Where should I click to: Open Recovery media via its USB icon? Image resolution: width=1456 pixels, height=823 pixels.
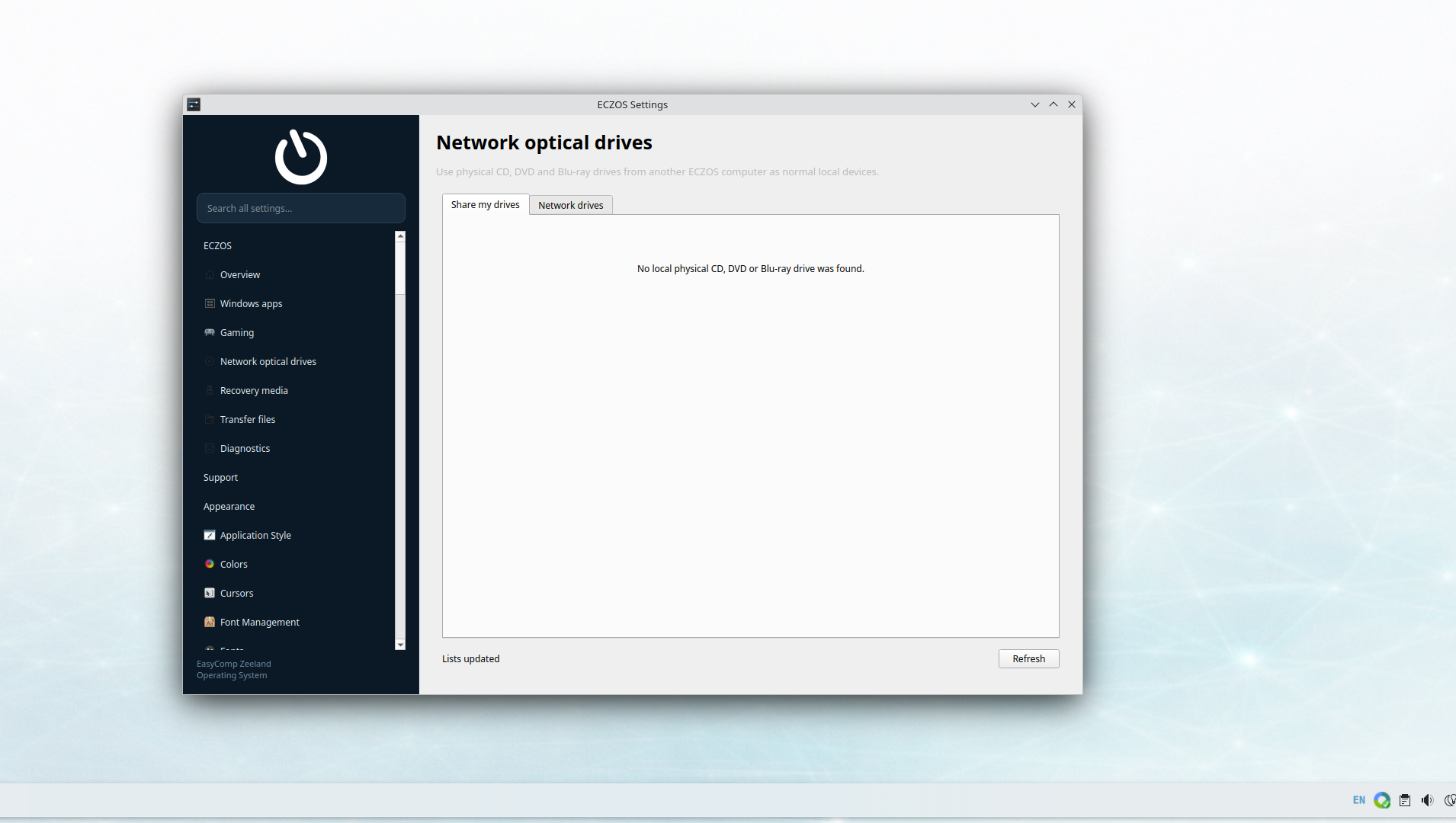click(x=210, y=391)
